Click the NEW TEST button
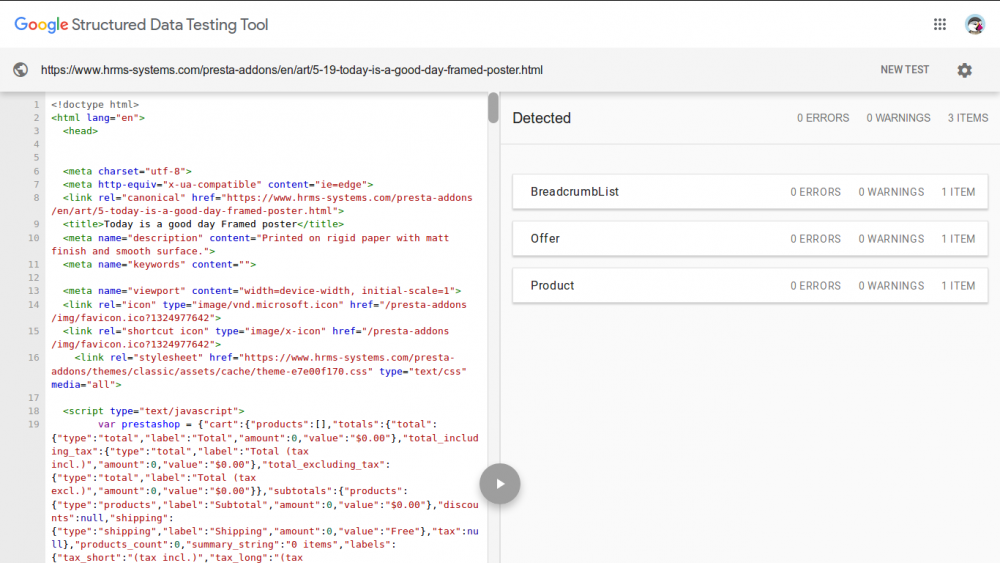The image size is (1000, 563). (x=904, y=69)
